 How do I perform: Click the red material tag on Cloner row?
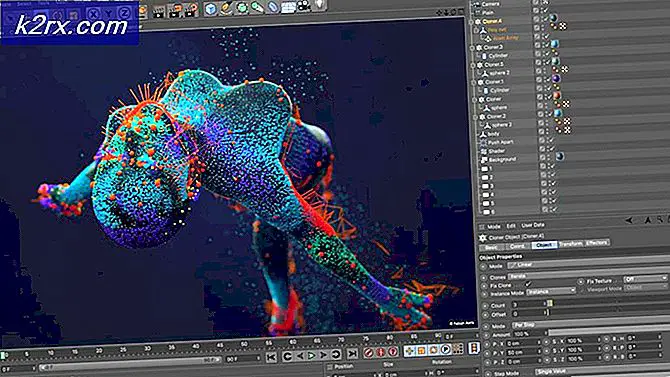(557, 96)
